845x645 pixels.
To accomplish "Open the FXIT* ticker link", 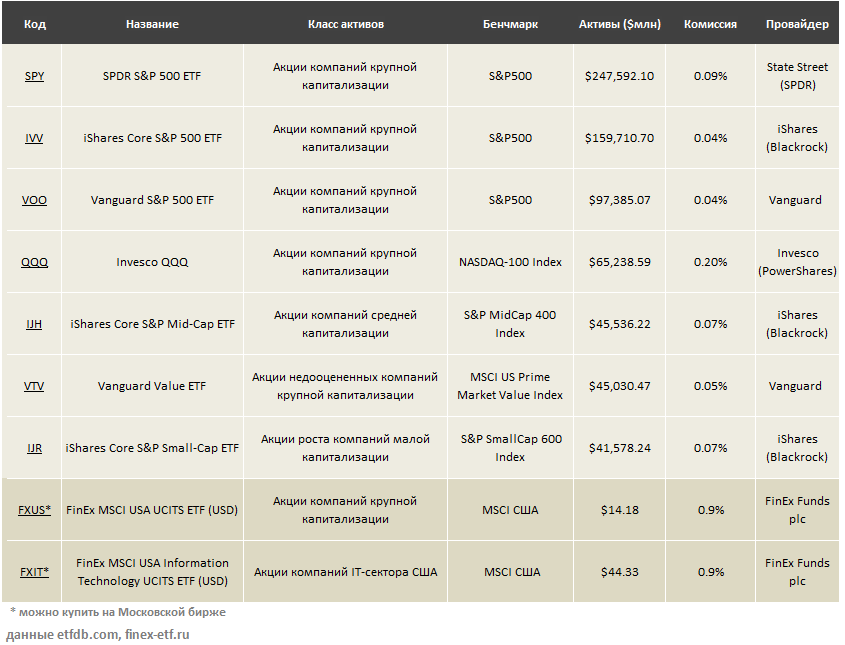I will 34,572.
